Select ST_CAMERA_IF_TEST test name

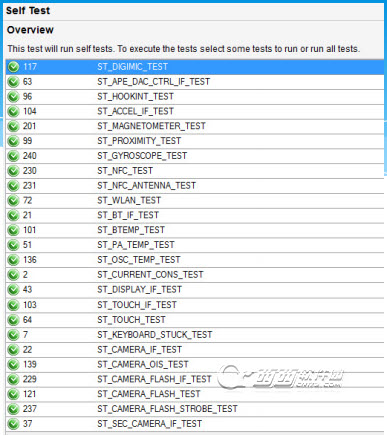pos(140,350)
